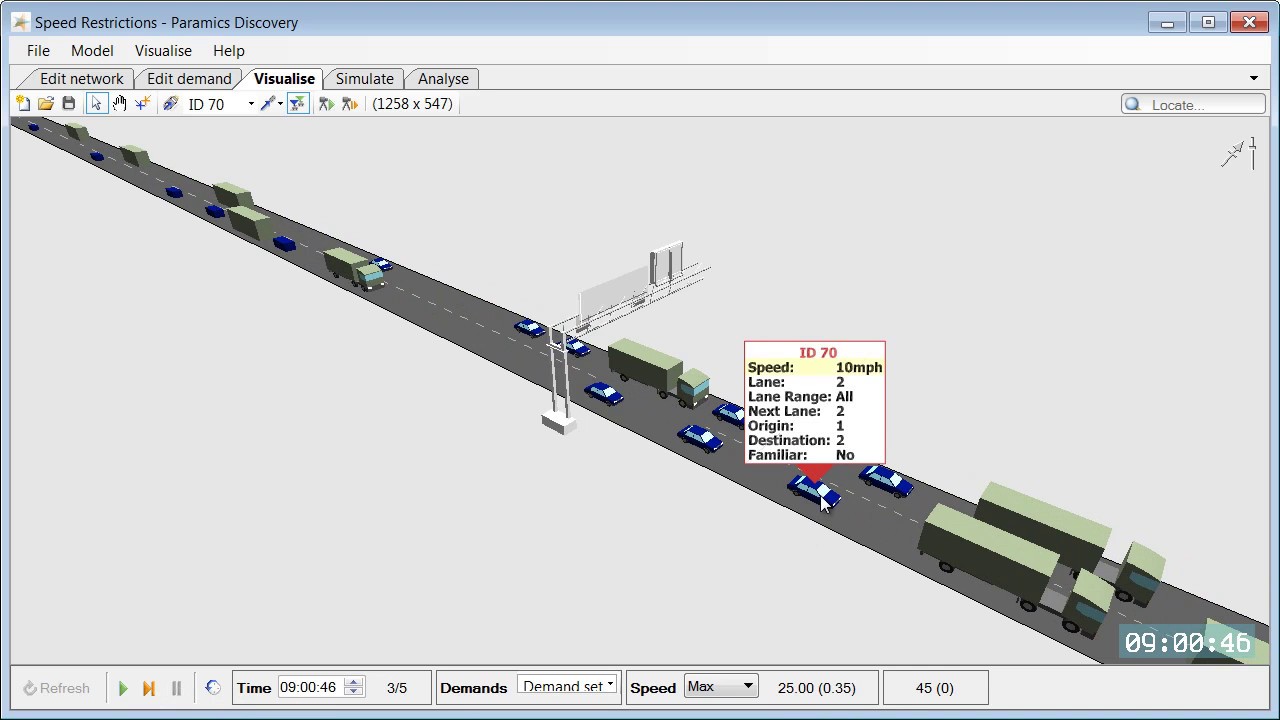Select the hand pan tool

click(x=120, y=103)
